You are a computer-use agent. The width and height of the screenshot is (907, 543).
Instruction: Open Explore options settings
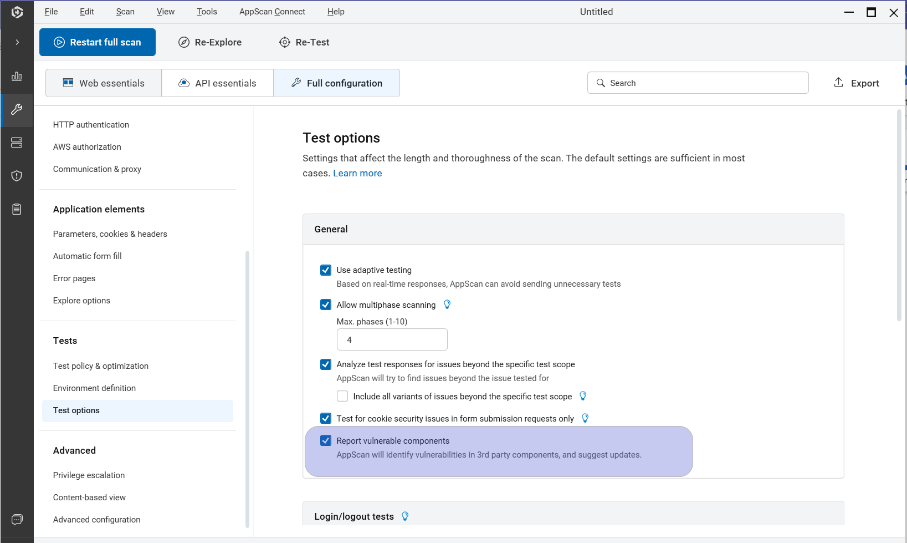click(82, 300)
